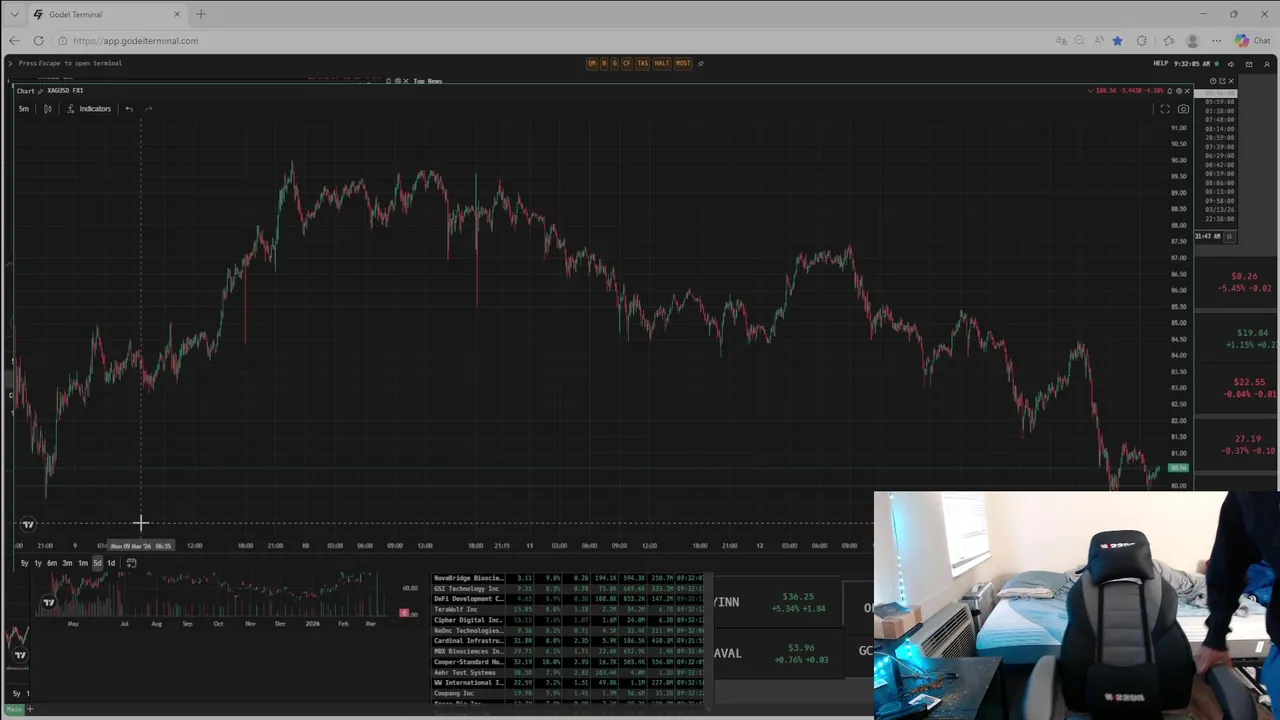Select the 1d time range

click(111, 563)
